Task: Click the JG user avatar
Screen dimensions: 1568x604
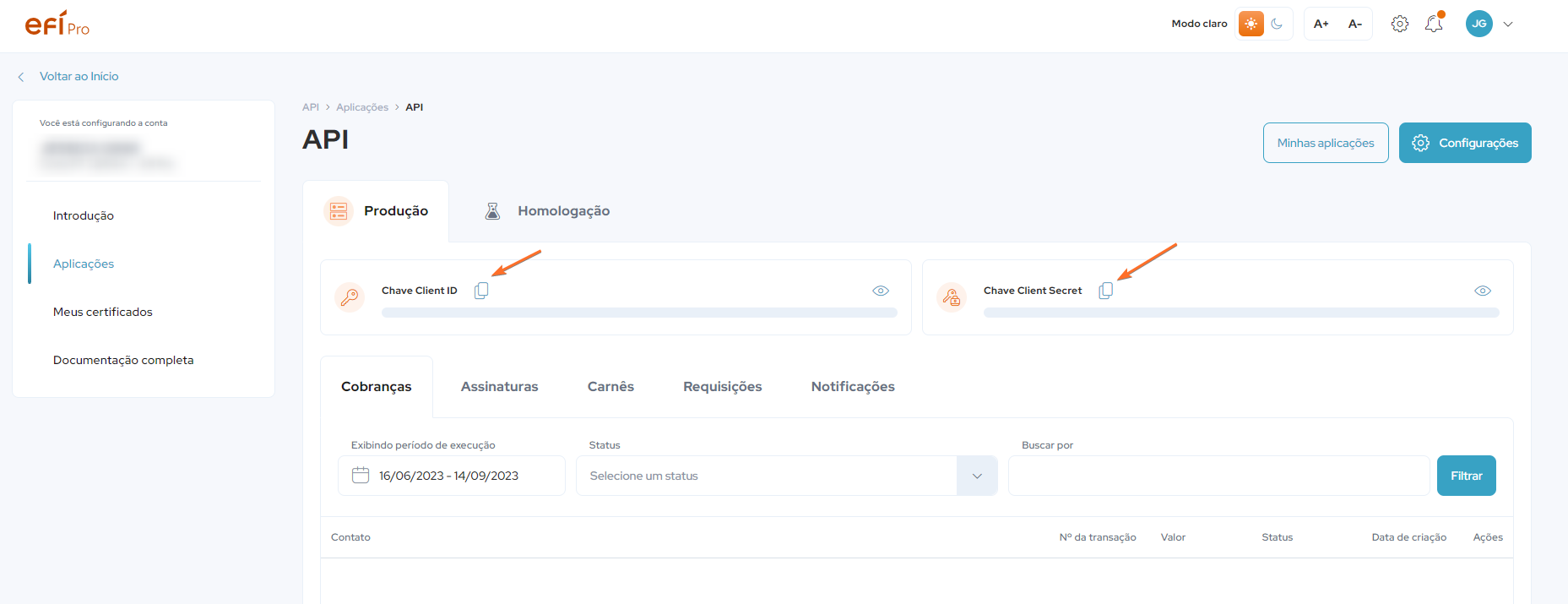Action: pos(1478,24)
